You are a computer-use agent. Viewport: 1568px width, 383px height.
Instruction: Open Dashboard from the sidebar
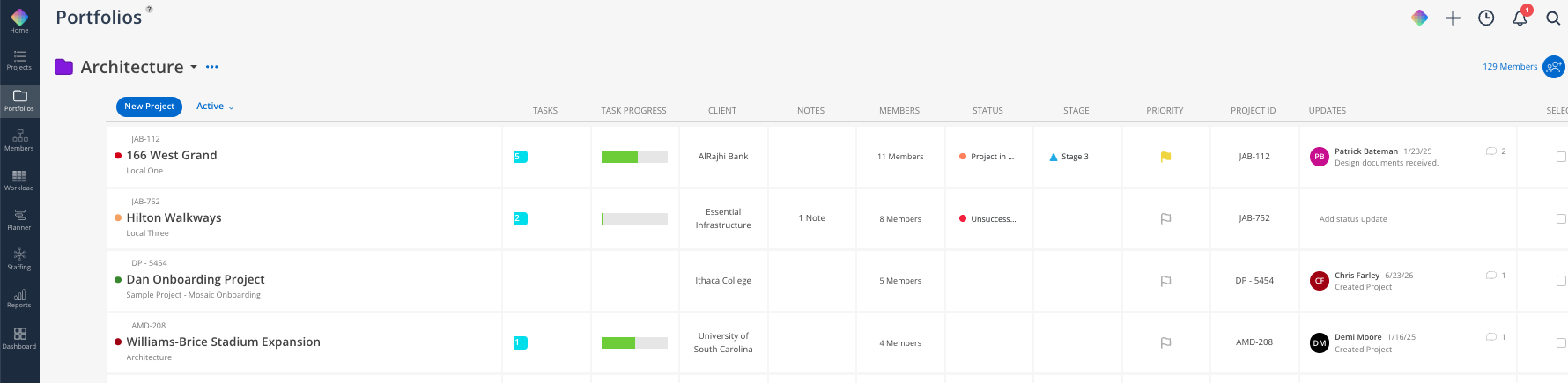click(19, 339)
